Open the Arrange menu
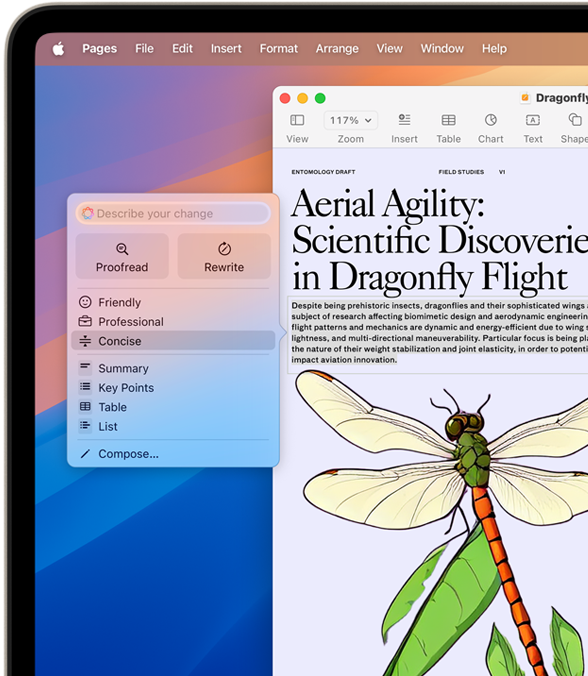The width and height of the screenshot is (588, 676). pyautogui.click(x=337, y=49)
